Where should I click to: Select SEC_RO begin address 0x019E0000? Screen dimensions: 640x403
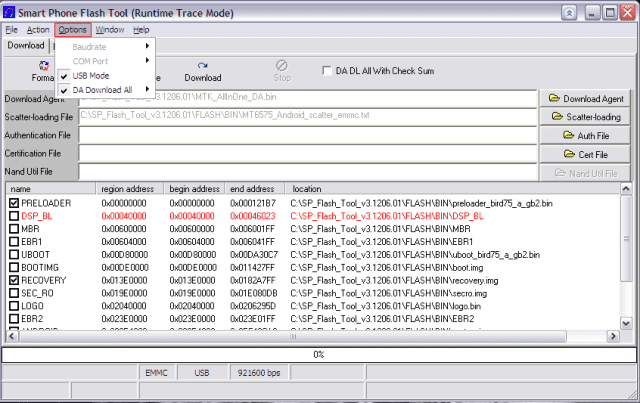pos(192,293)
